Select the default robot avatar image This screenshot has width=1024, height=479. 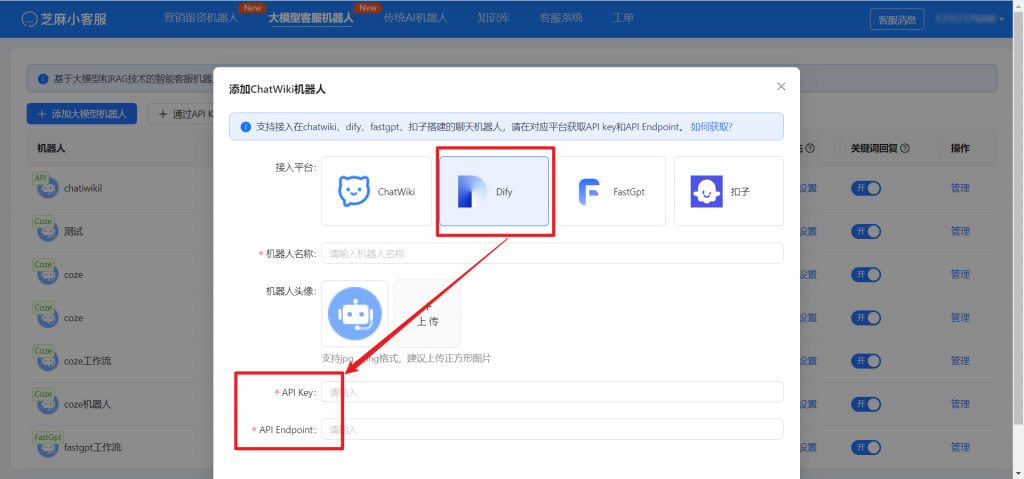355,314
